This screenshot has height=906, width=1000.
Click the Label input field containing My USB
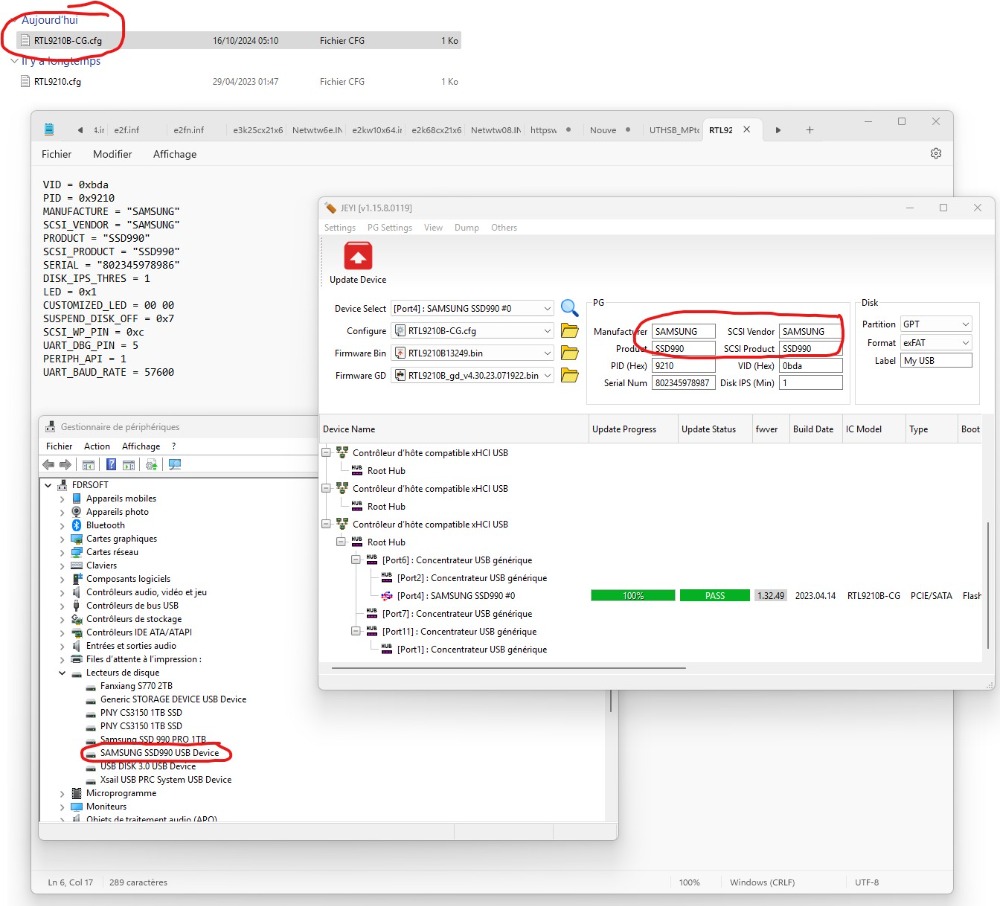[x=935, y=361]
